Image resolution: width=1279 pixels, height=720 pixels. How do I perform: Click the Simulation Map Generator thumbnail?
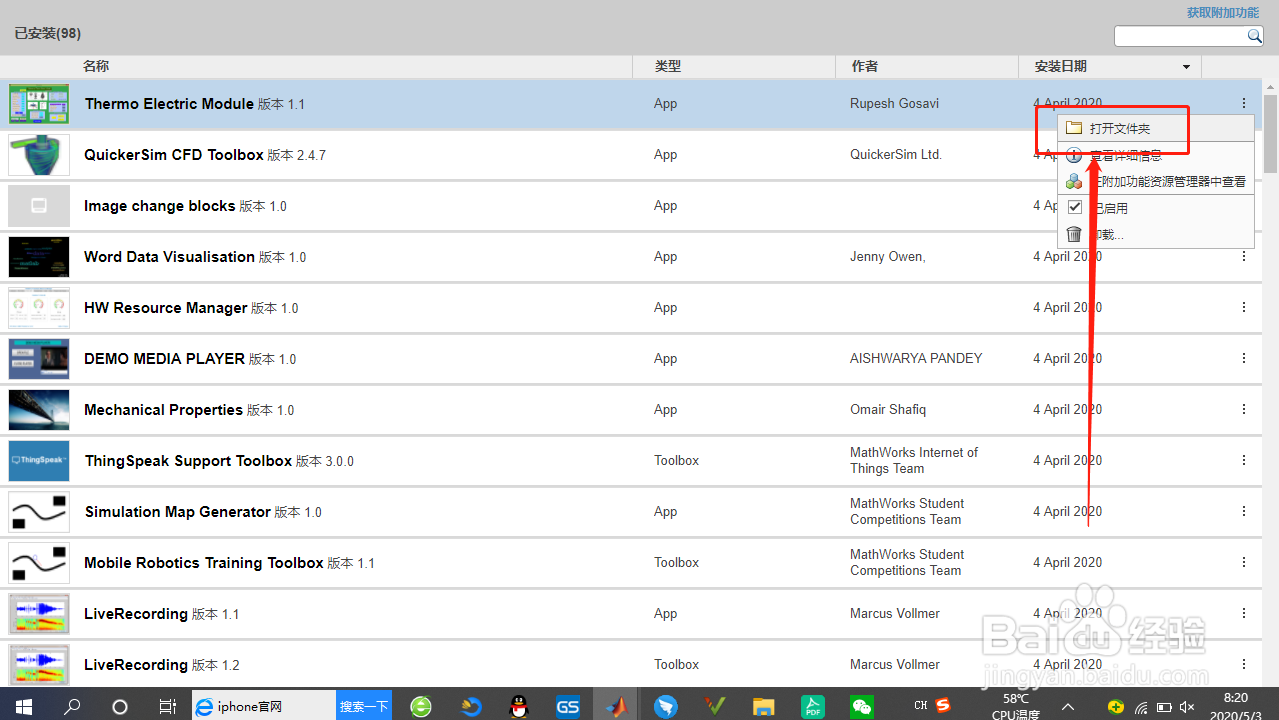tap(39, 512)
